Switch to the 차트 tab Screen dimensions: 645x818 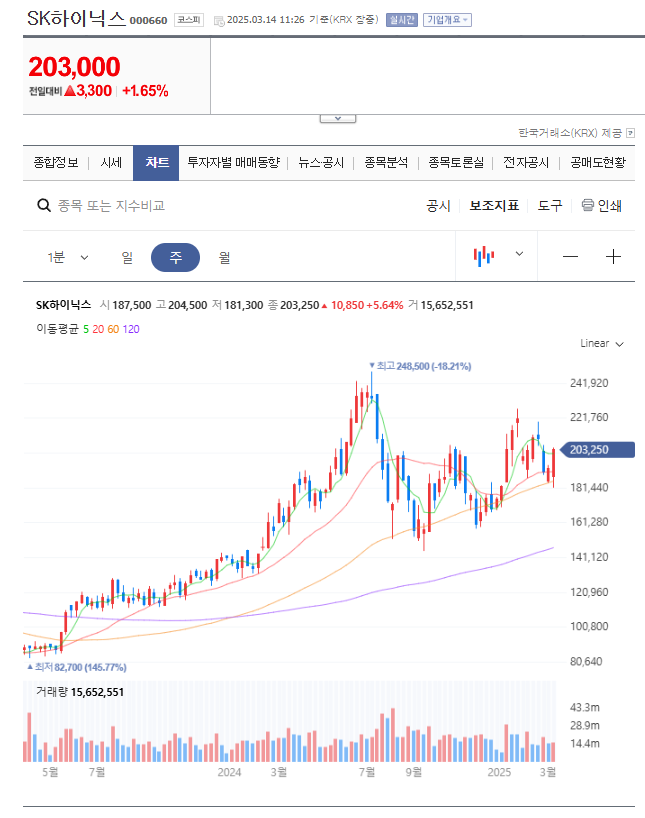pos(156,163)
